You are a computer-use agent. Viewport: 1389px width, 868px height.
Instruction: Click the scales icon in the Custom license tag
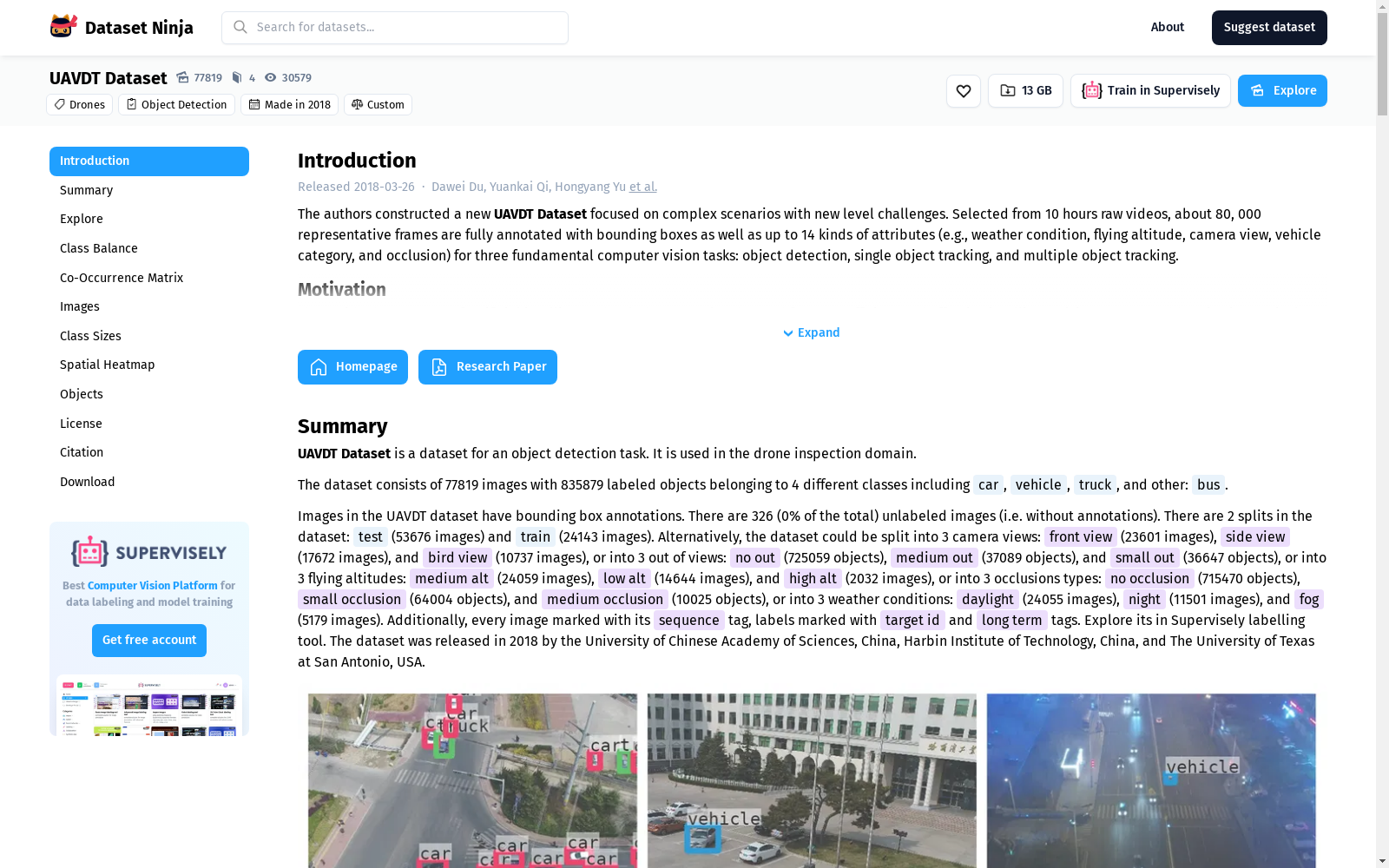tap(357, 104)
